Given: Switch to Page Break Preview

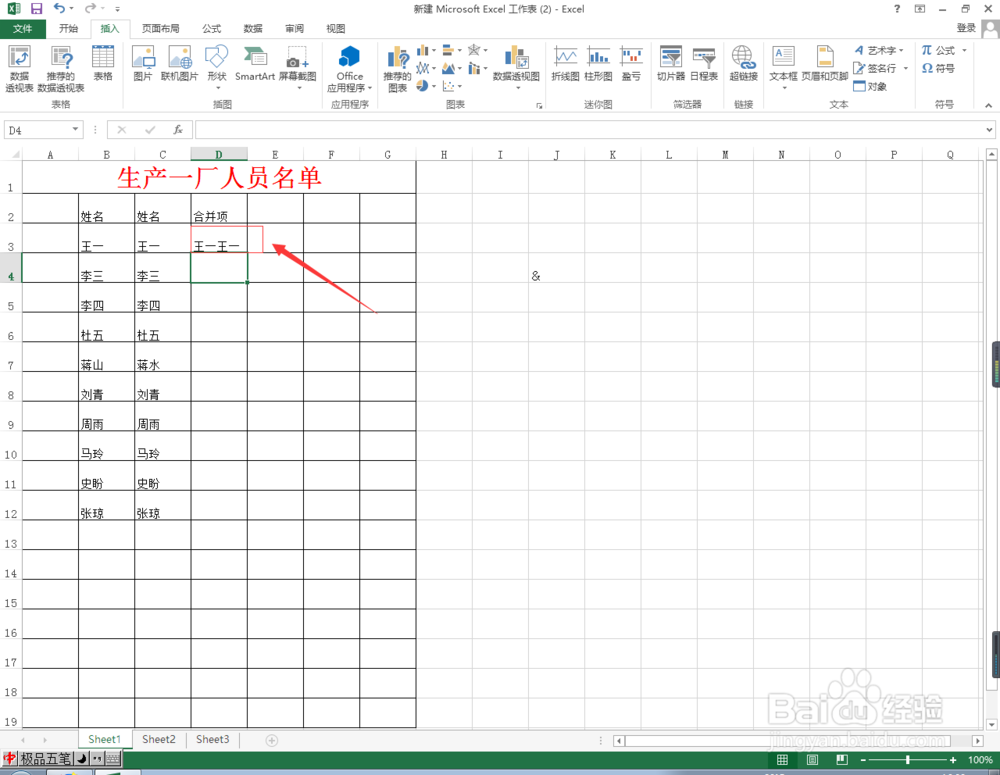Looking at the screenshot, I should point(842,760).
